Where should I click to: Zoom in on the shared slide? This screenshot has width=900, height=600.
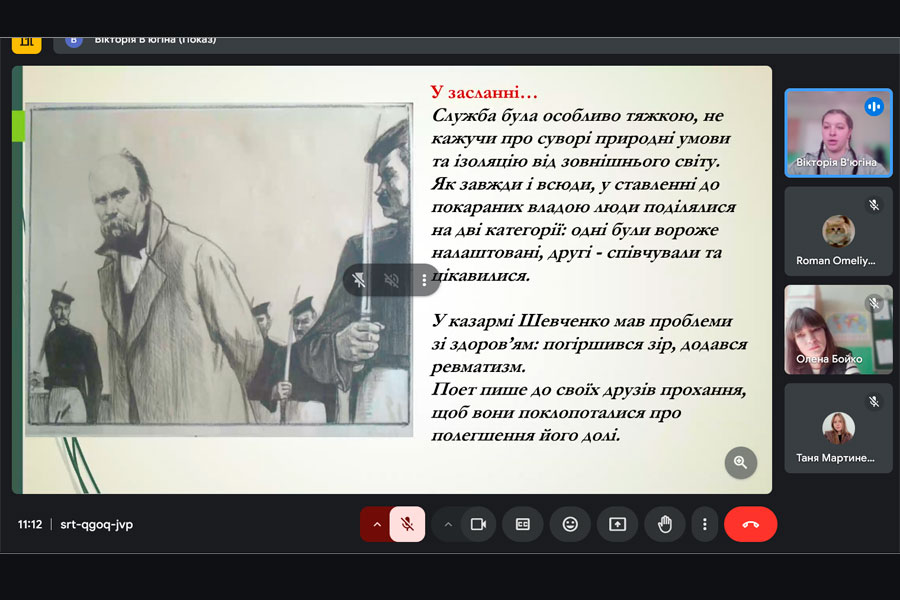point(741,462)
